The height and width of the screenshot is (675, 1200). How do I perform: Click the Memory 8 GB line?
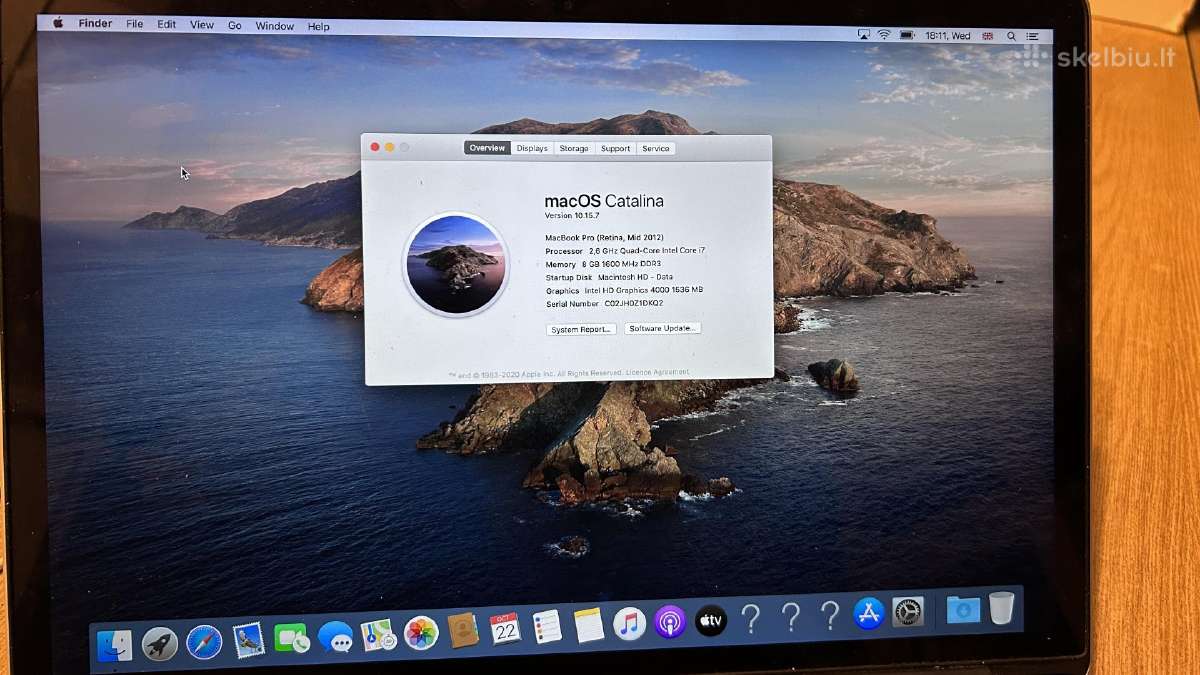point(605,265)
